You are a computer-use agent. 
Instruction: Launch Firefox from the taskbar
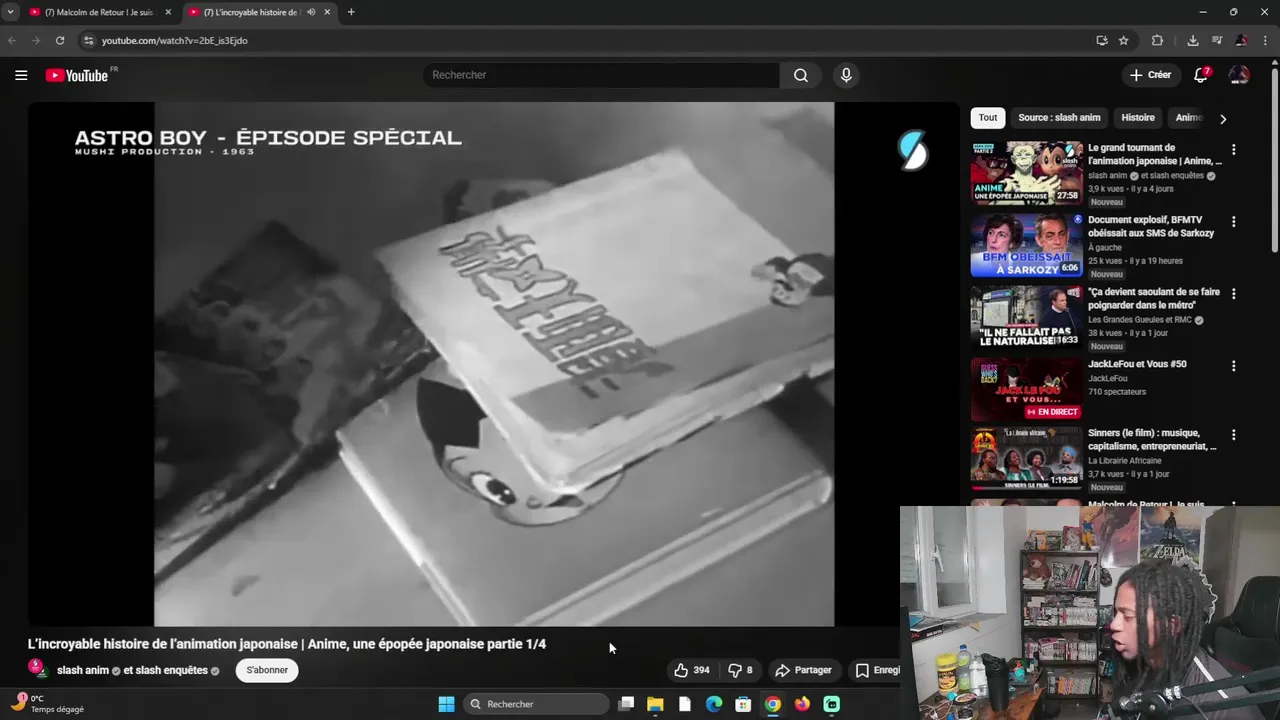(802, 704)
